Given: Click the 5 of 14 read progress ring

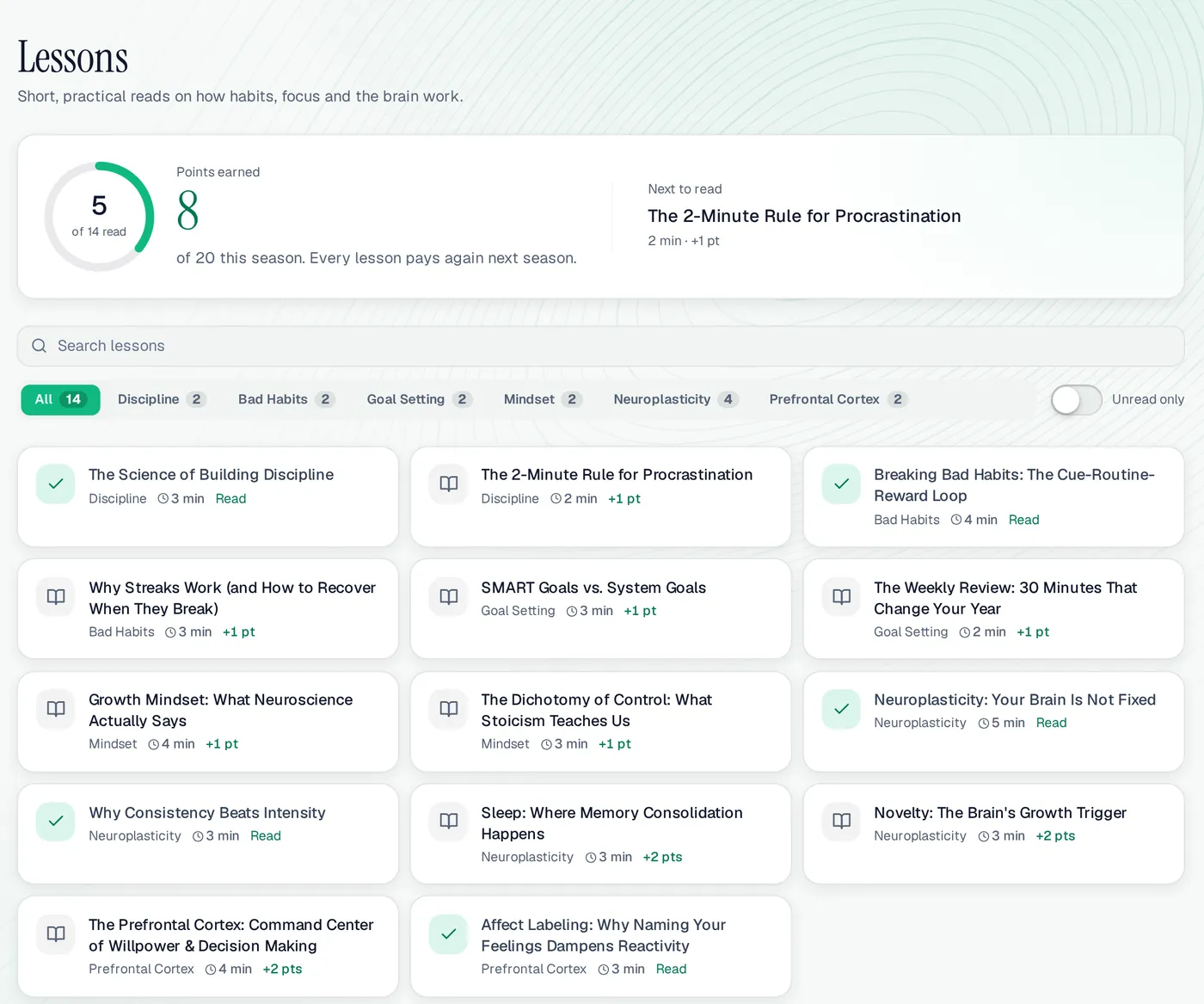Looking at the screenshot, I should pyautogui.click(x=99, y=217).
